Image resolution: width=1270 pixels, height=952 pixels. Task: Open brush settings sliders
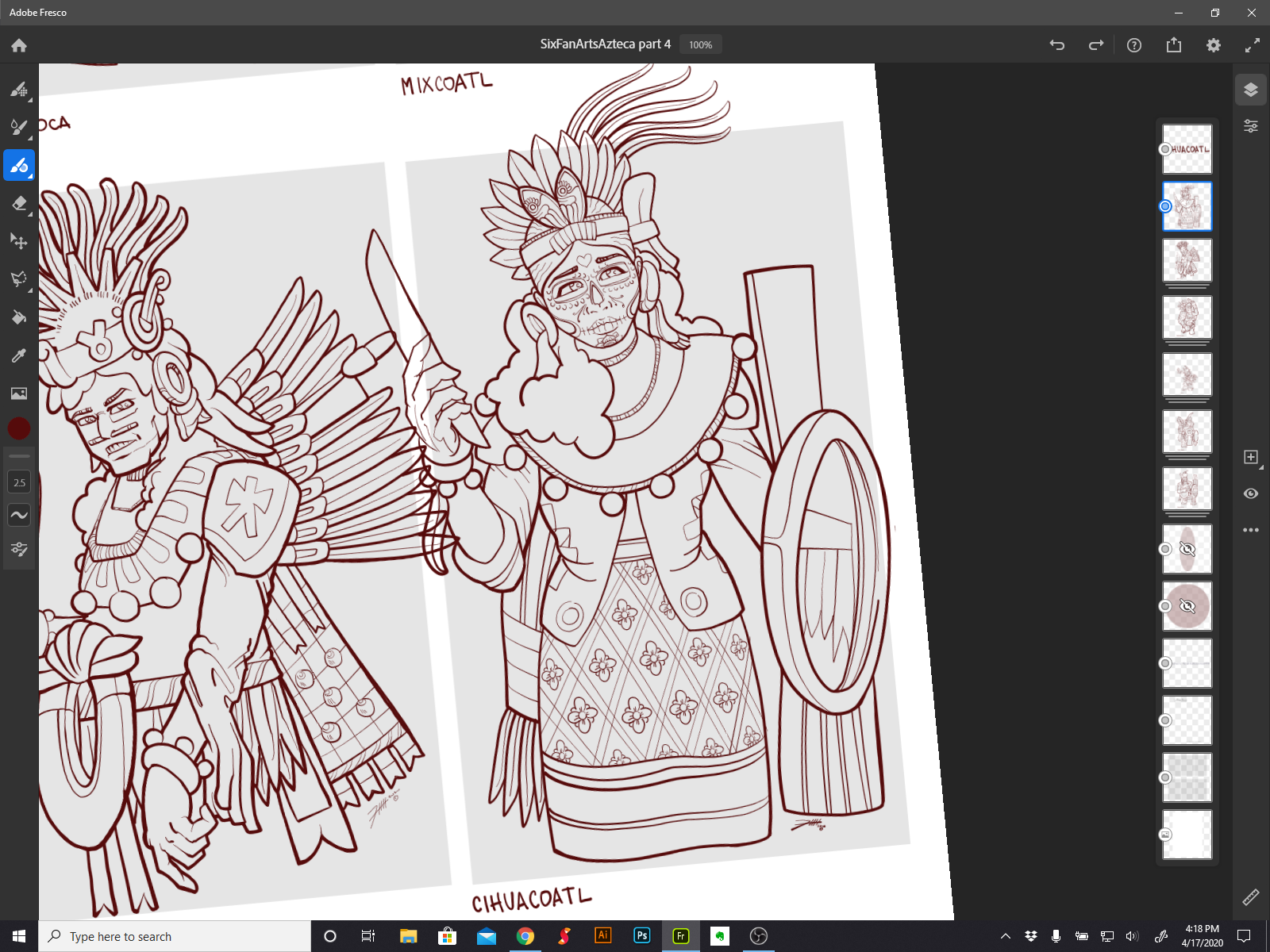(19, 549)
